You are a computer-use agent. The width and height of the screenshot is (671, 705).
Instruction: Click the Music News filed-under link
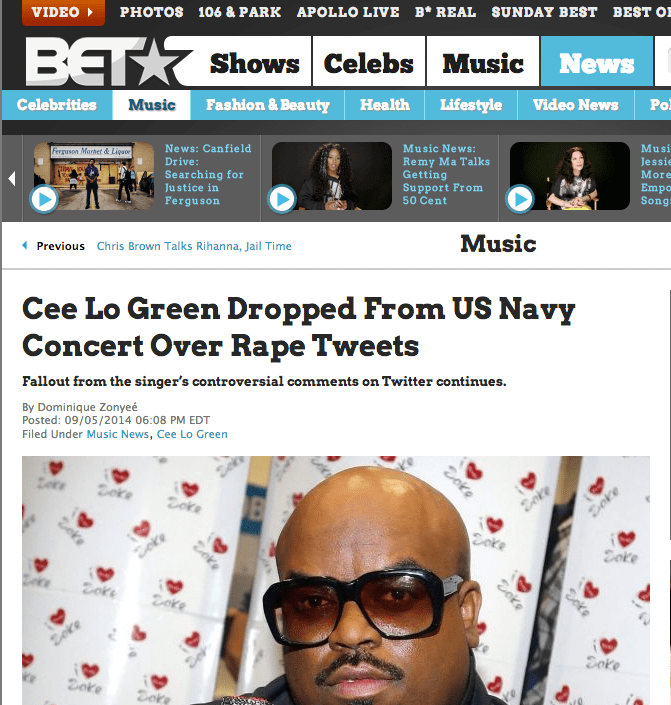click(117, 434)
